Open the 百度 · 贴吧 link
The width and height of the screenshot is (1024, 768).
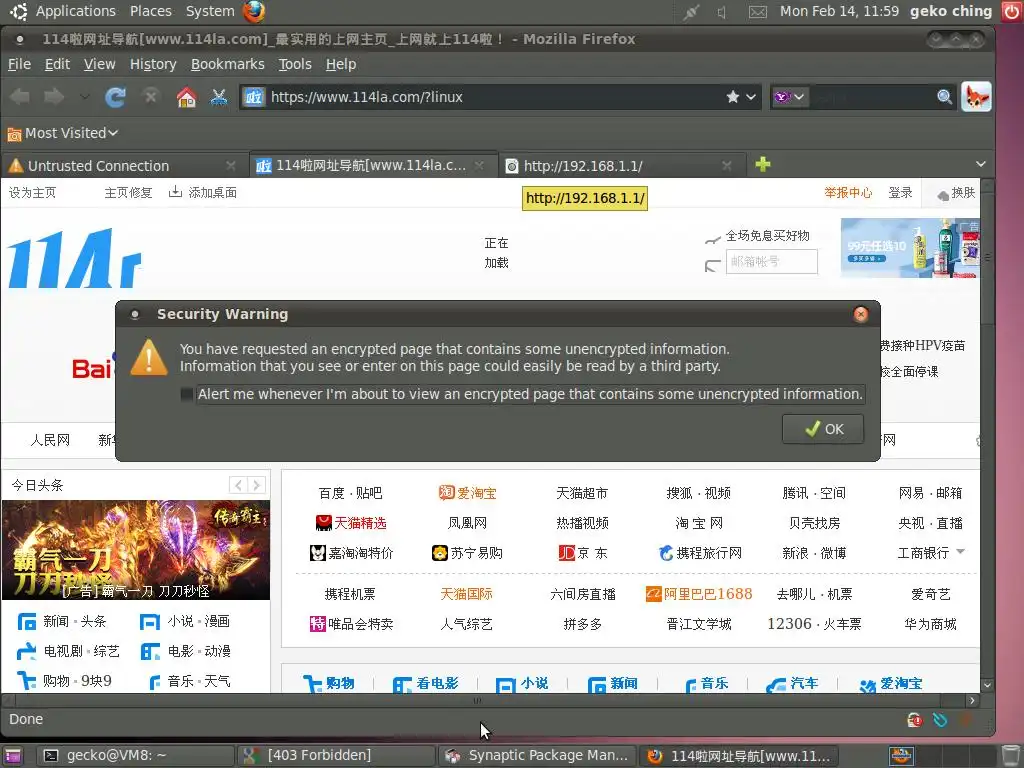tap(350, 493)
